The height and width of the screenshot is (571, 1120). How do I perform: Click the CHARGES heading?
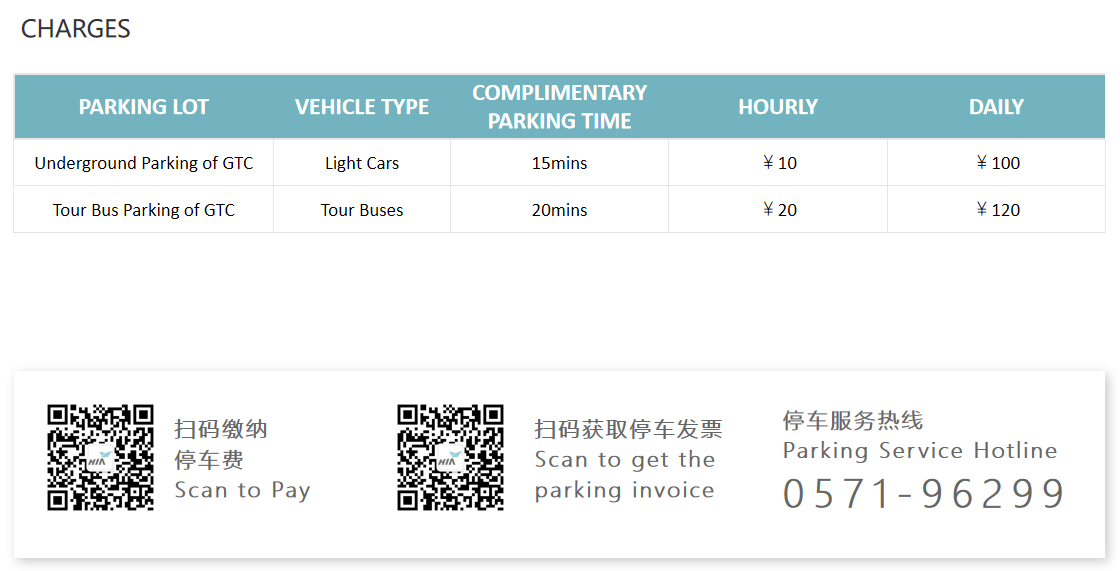76,29
